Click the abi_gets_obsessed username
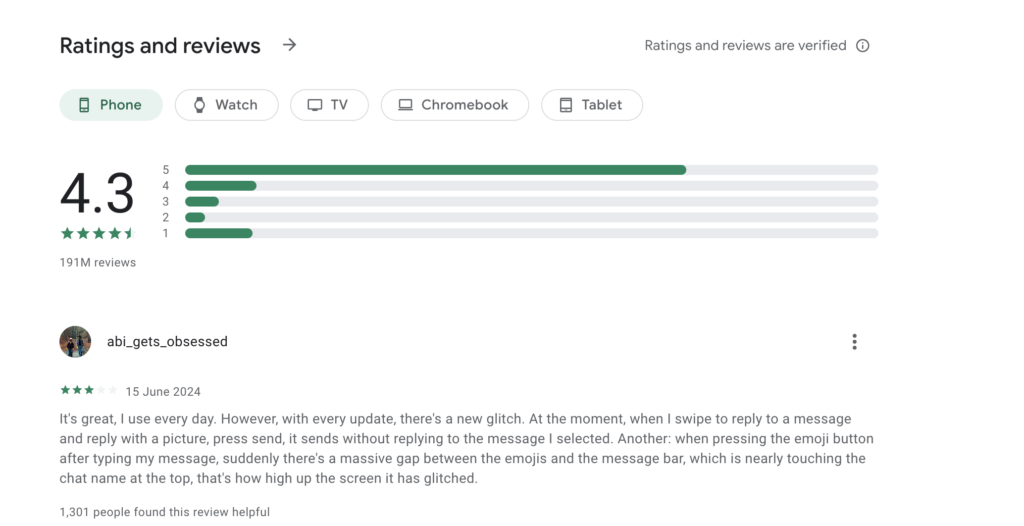 point(167,342)
